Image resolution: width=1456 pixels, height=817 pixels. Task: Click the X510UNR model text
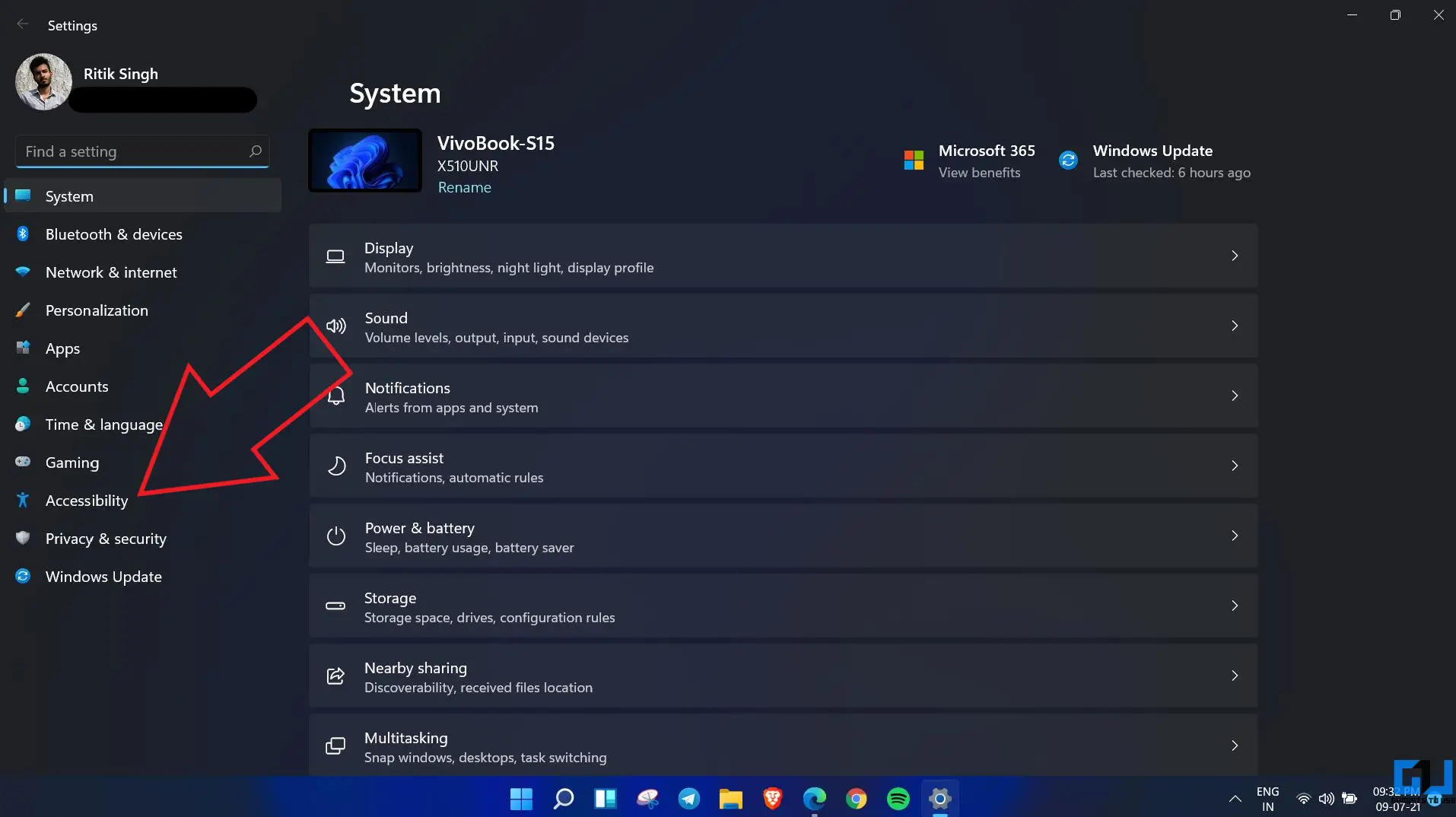[x=468, y=166]
